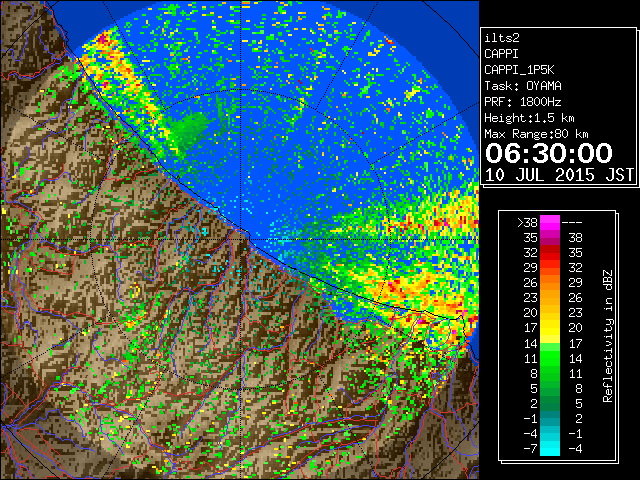Click the Task: OYAMA line
The image size is (640, 480).
pyautogui.click(x=523, y=86)
